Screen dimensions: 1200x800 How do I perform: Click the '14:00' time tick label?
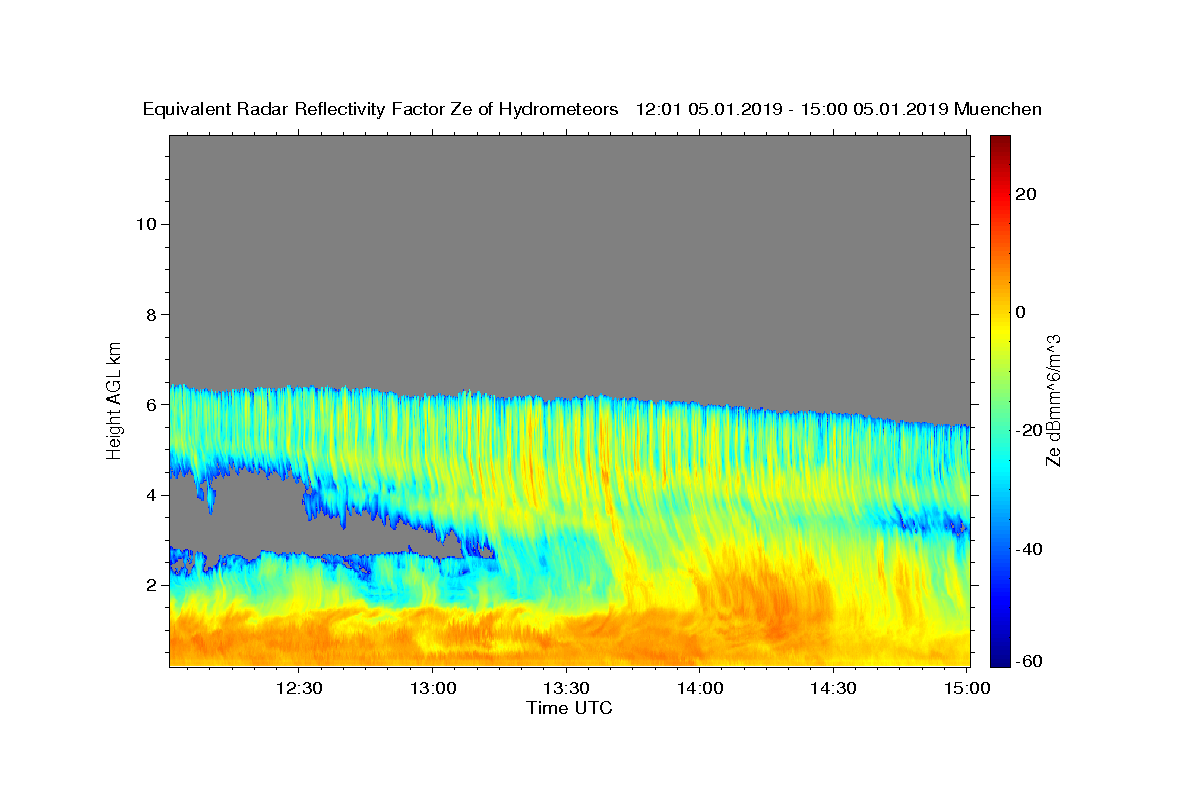[x=700, y=688]
